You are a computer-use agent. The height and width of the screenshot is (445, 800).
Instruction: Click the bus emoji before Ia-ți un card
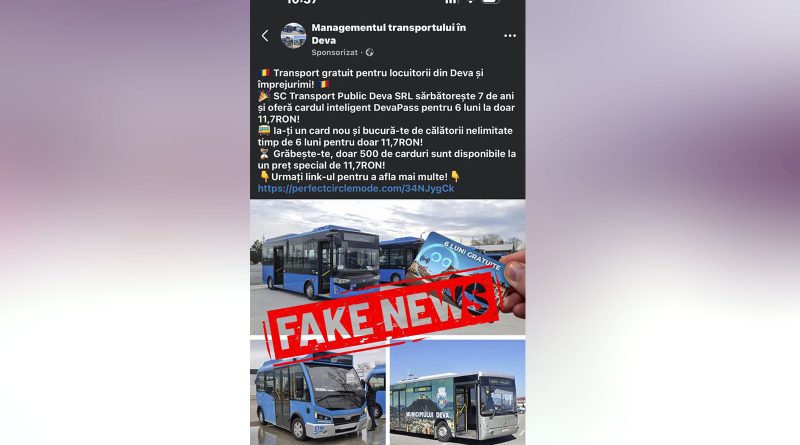tap(264, 131)
